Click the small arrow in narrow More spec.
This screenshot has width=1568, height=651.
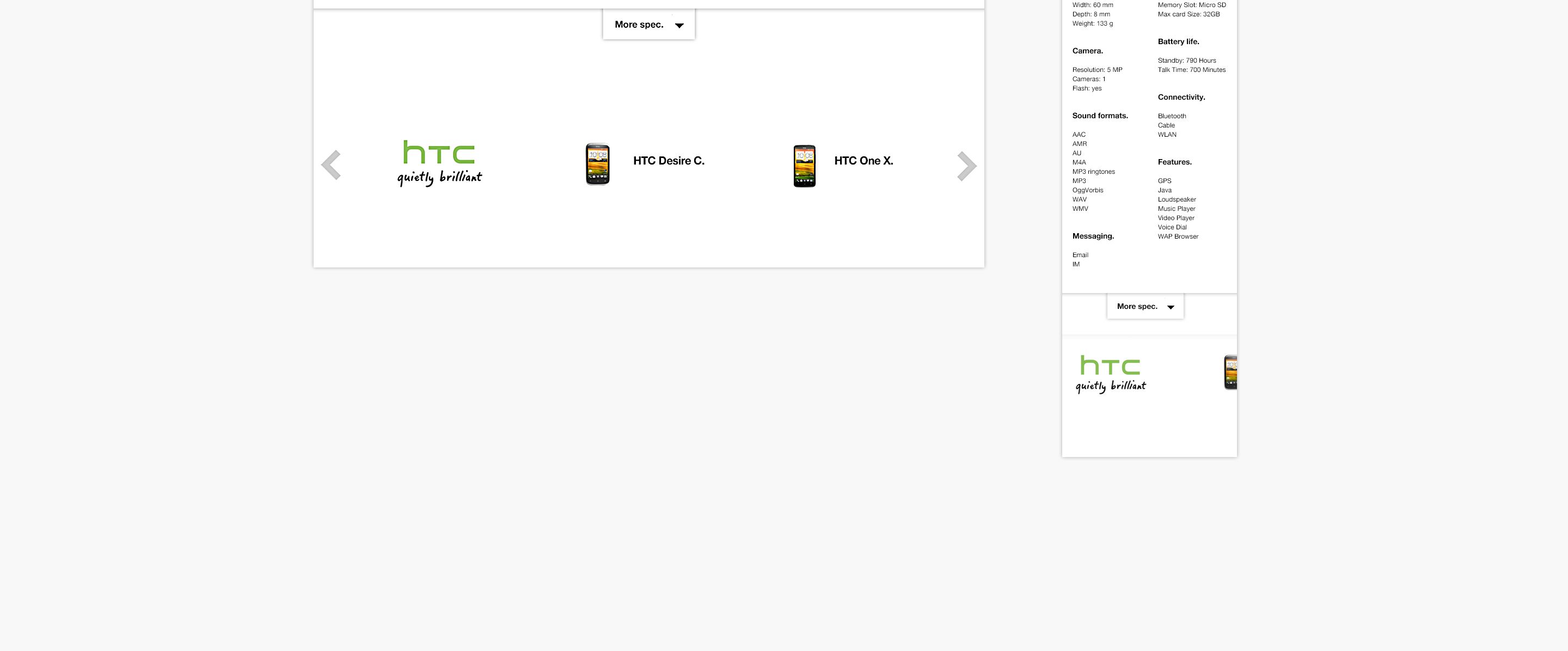tap(1171, 307)
